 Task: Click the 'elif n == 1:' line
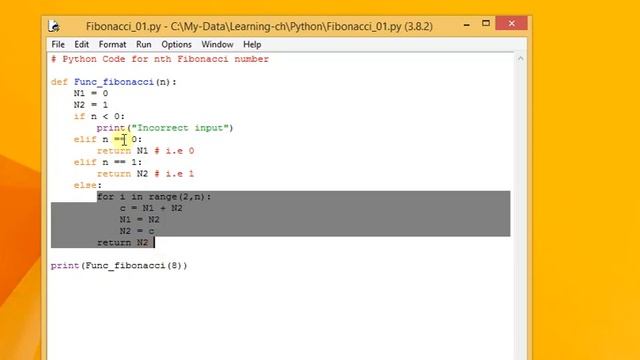click(108, 162)
